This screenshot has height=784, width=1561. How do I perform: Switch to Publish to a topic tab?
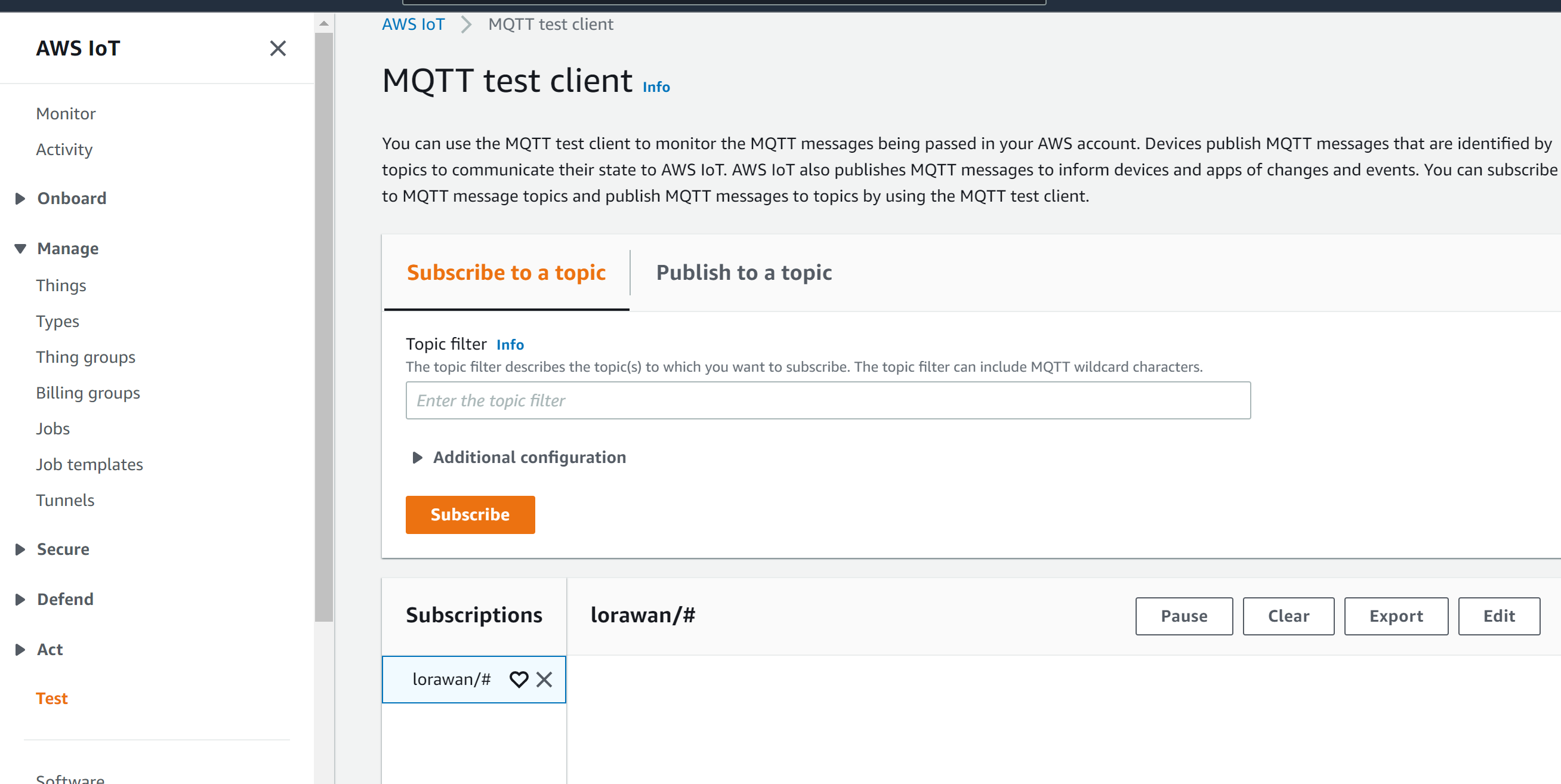coord(744,273)
